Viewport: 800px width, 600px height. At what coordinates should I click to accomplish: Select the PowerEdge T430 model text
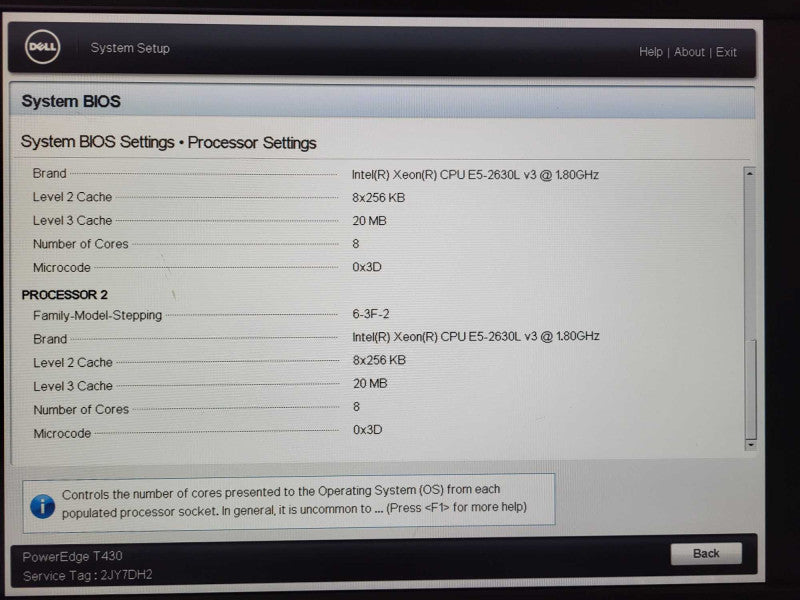click(x=72, y=556)
